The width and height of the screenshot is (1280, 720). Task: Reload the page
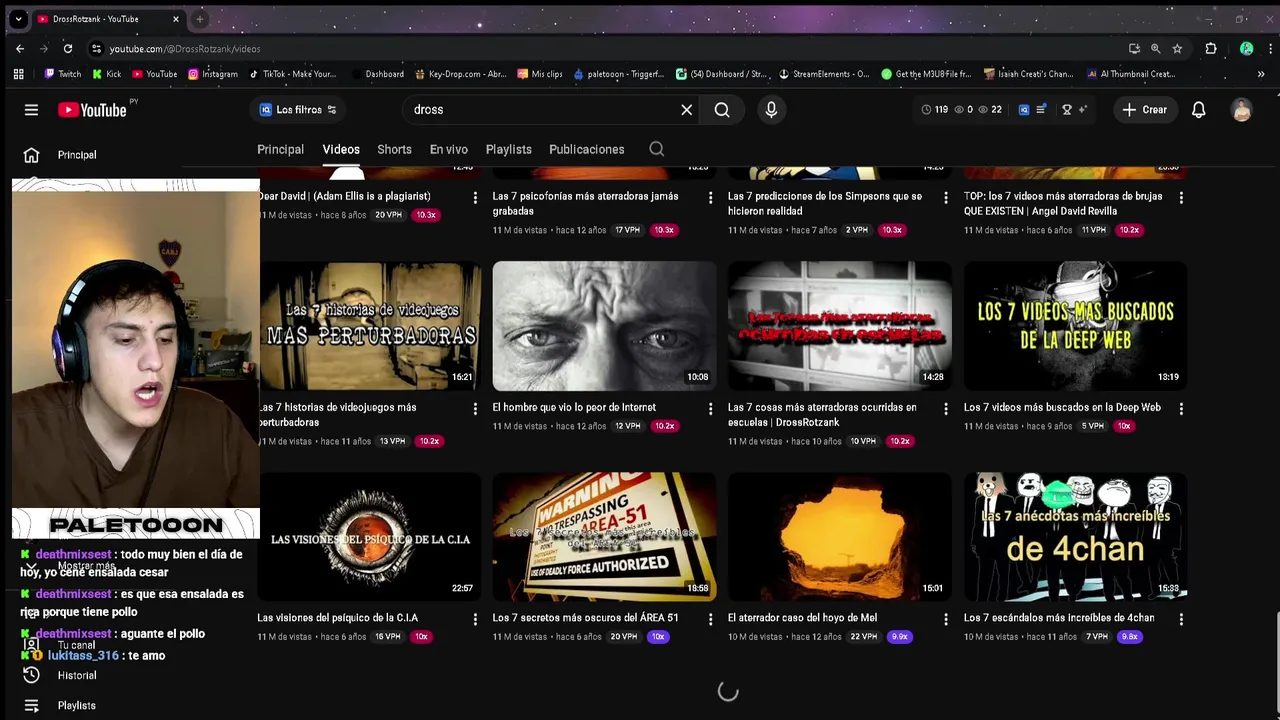click(68, 48)
